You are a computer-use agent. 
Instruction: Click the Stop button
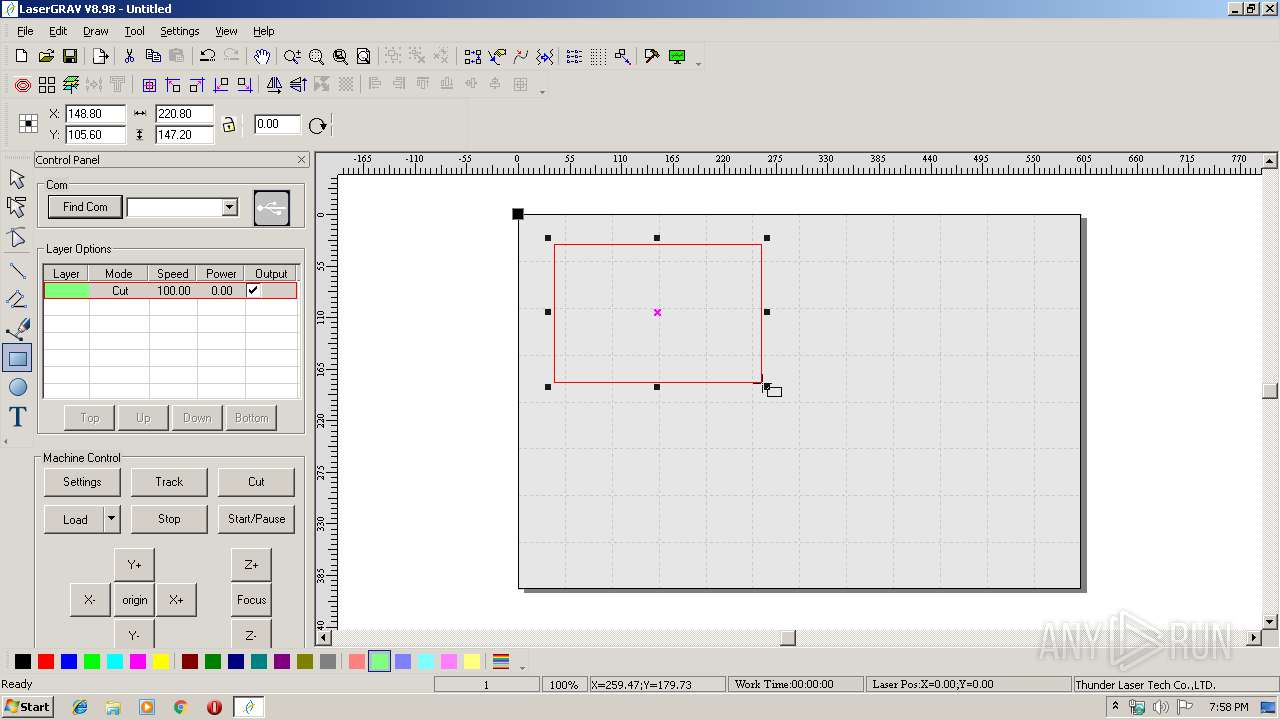point(169,519)
